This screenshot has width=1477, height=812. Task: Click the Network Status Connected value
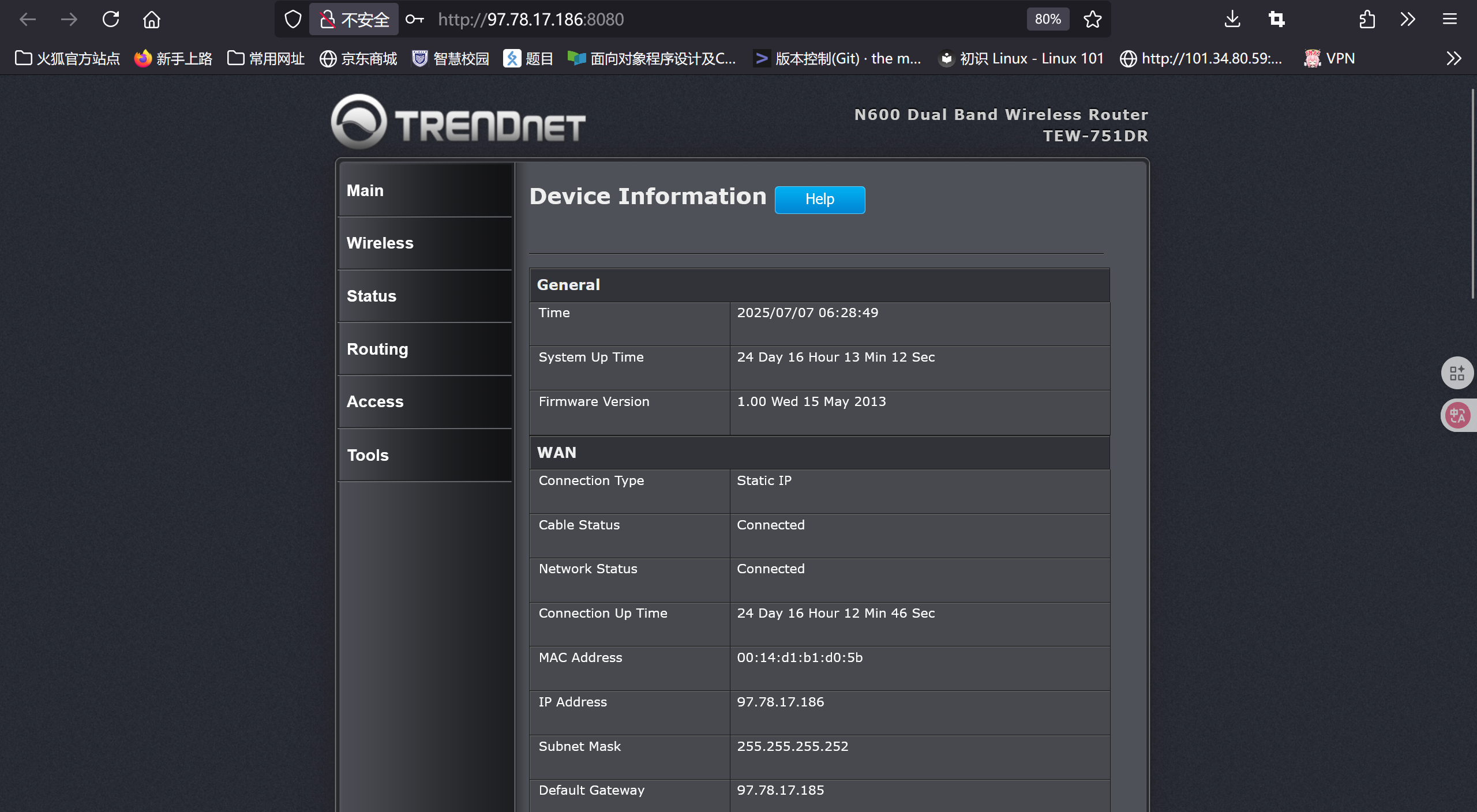coord(770,569)
